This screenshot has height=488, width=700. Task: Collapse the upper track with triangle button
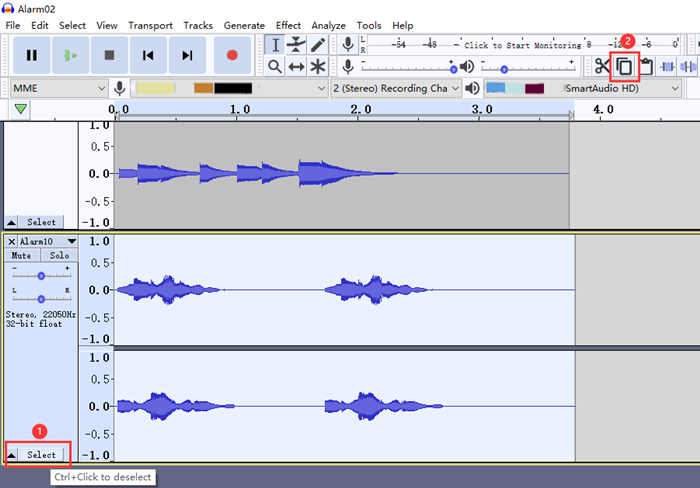(12, 222)
